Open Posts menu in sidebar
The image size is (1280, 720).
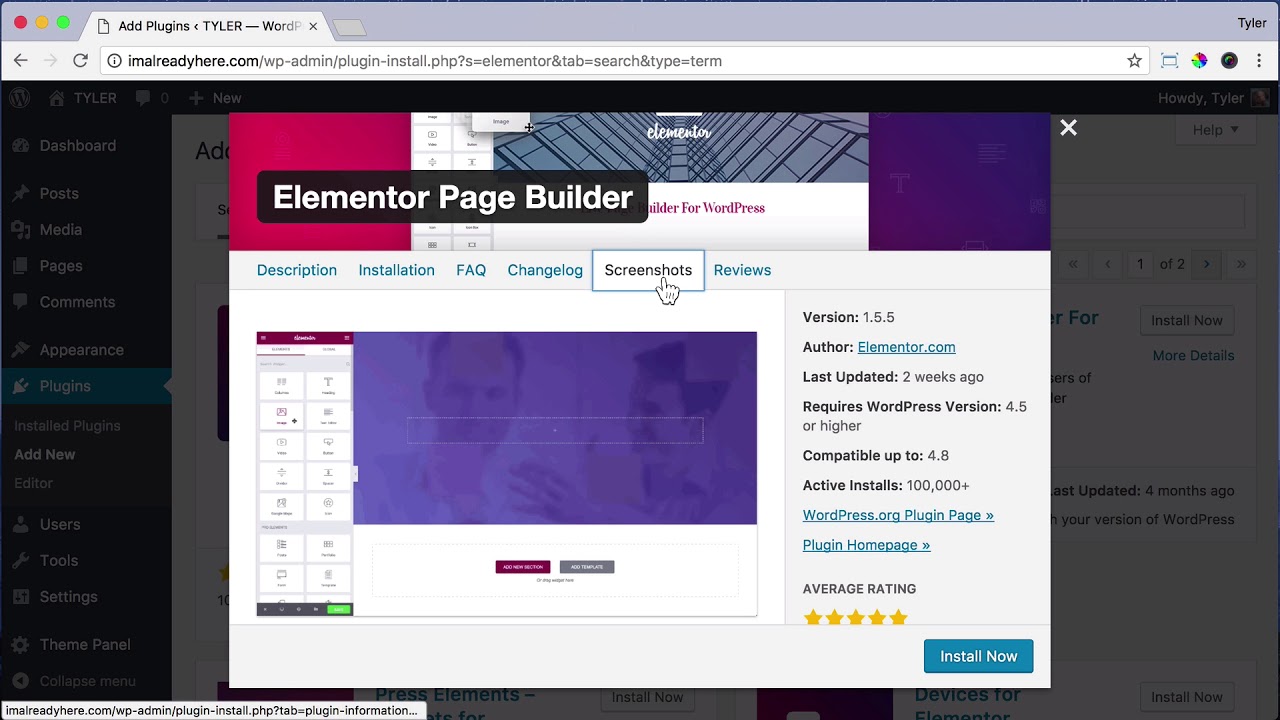pyautogui.click(x=59, y=193)
